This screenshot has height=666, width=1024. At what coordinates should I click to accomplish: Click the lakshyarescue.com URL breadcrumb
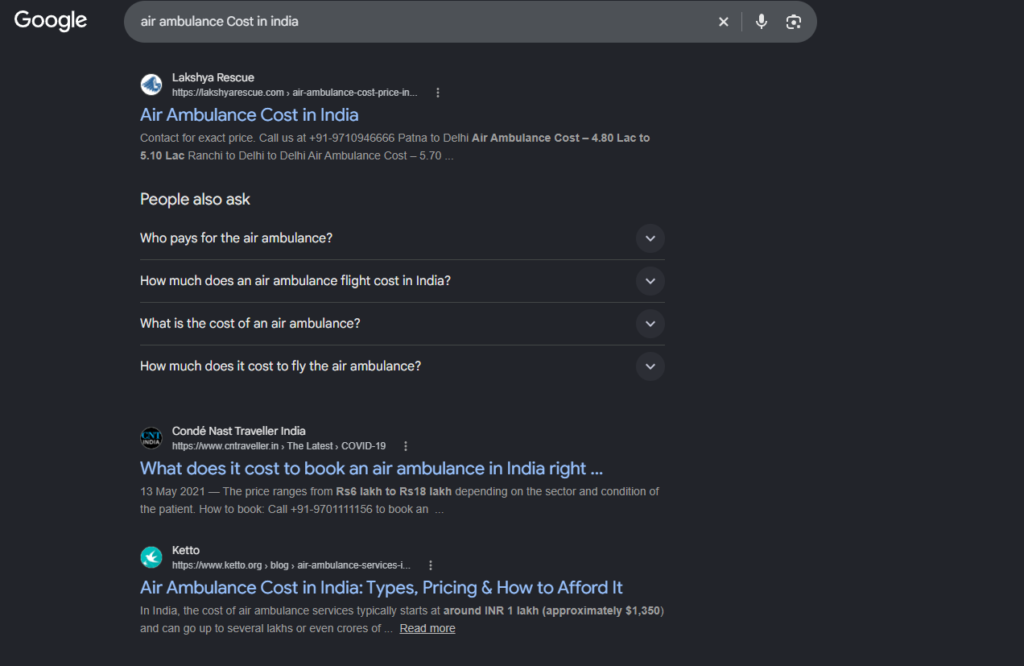[295, 93]
